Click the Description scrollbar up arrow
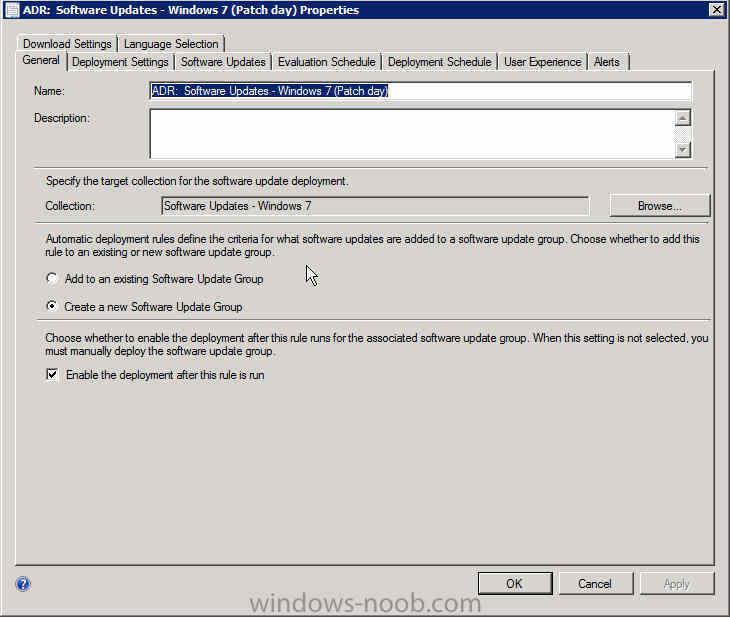The image size is (730, 618). (x=683, y=118)
